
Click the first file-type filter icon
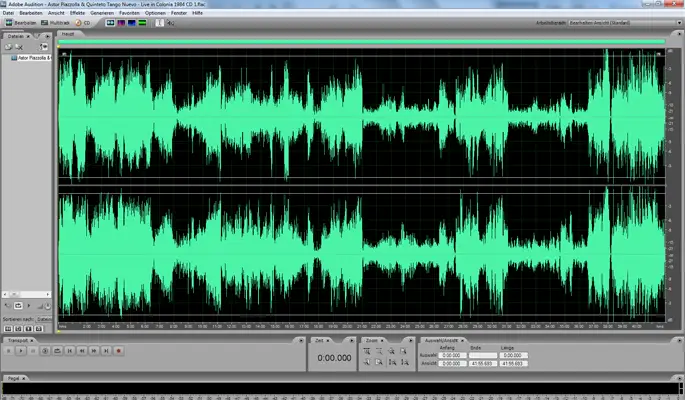point(8,329)
